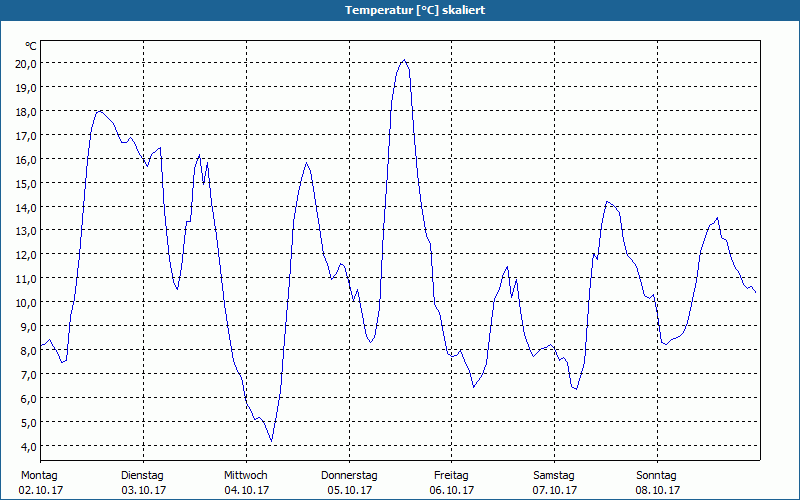Select the 12,0 y-axis value
The width and height of the screenshot is (800, 500).
click(26, 255)
